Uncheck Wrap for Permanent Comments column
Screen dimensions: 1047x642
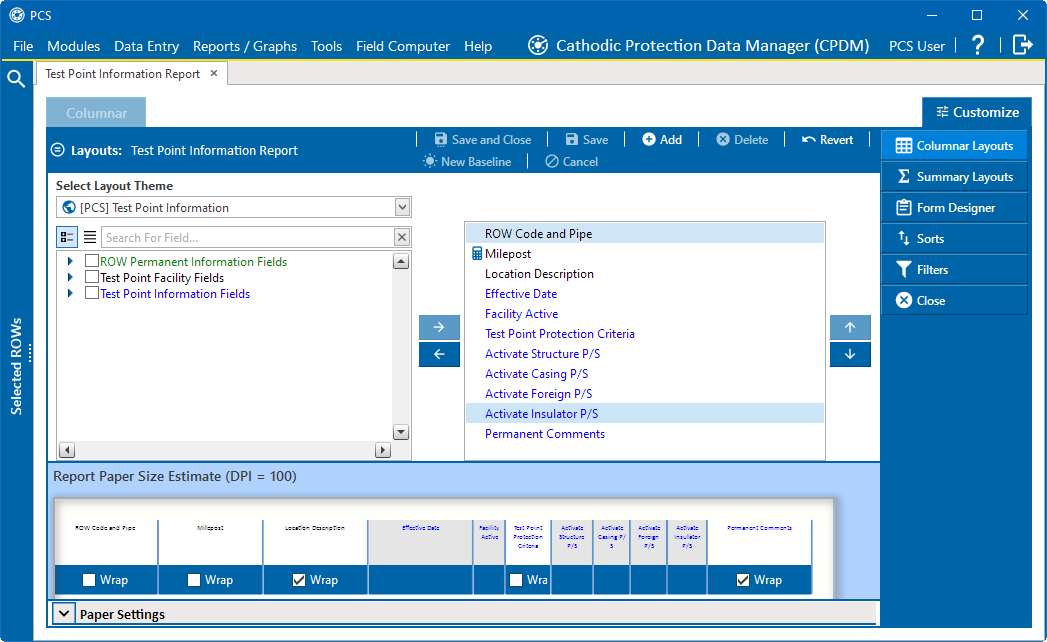coord(743,580)
